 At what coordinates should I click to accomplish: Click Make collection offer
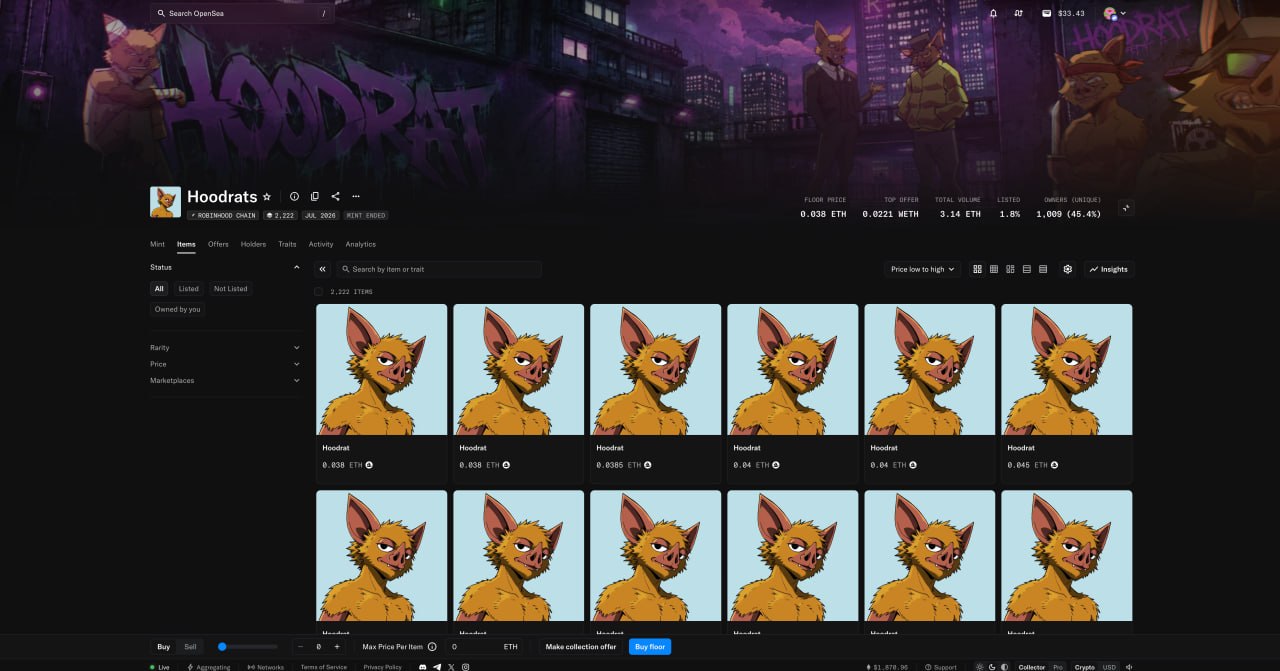(x=581, y=647)
